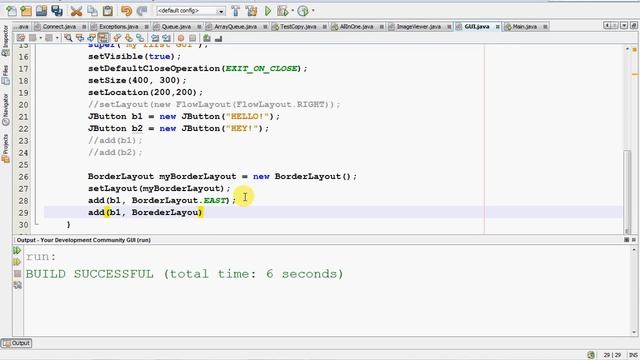Toggle Bookmark in editor toolbar

(x=140, y=38)
